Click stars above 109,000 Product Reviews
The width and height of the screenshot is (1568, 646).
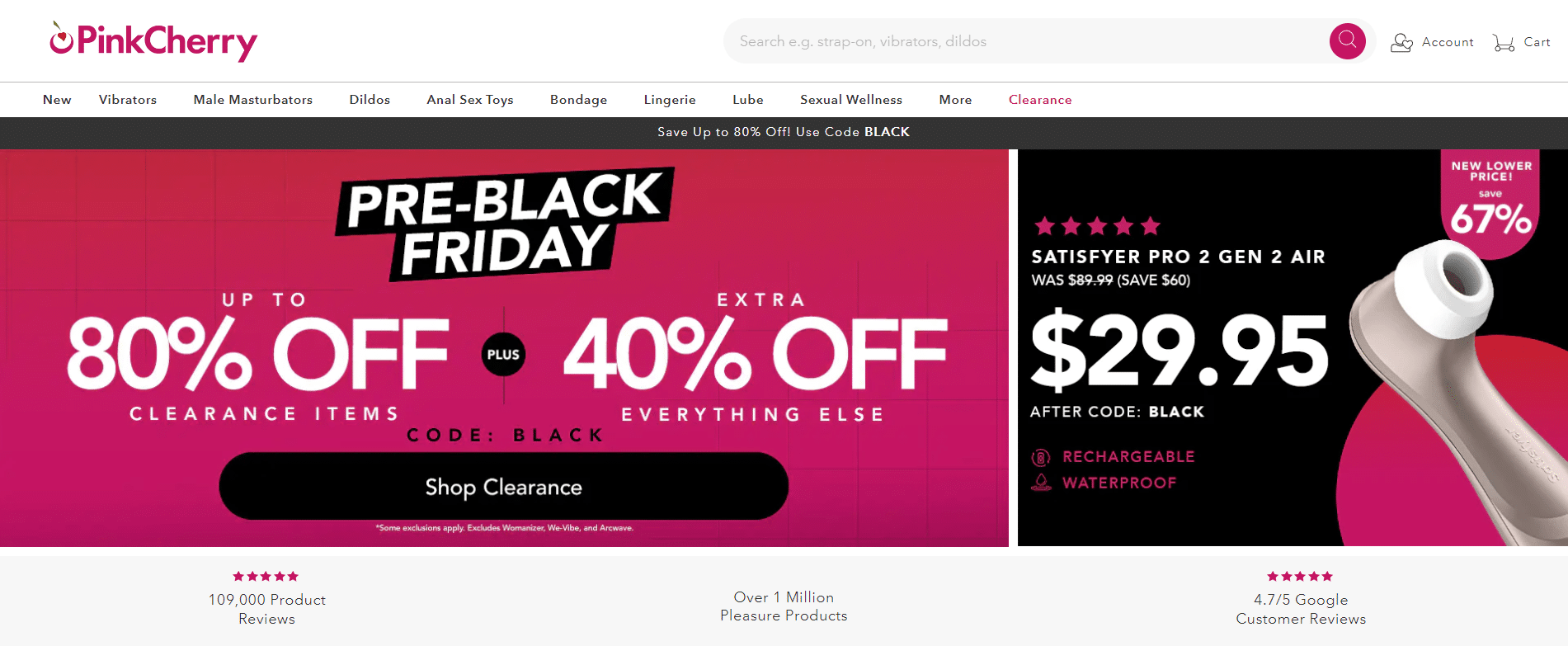pyautogui.click(x=266, y=577)
